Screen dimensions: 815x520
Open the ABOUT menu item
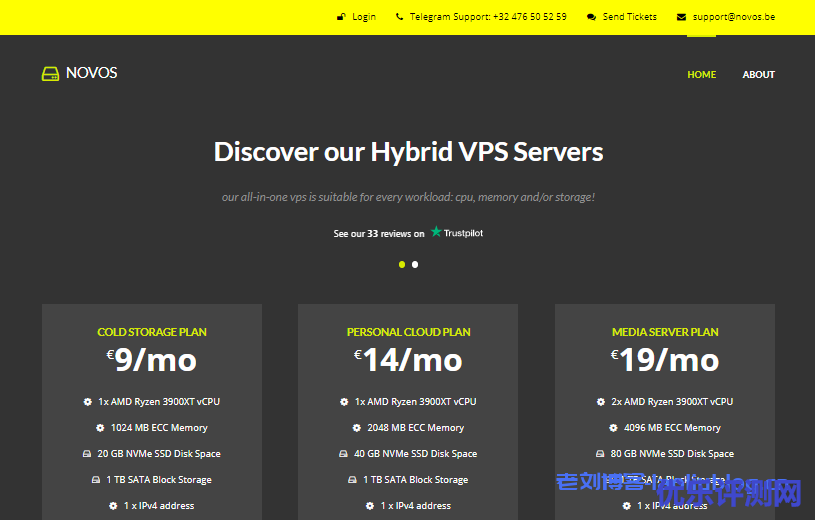click(x=758, y=74)
